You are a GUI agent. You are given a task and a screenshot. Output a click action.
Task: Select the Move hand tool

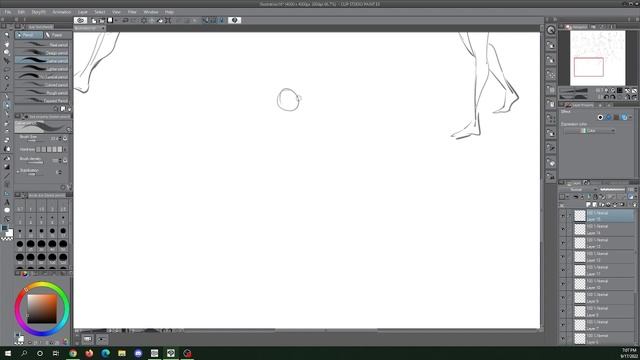point(7,44)
